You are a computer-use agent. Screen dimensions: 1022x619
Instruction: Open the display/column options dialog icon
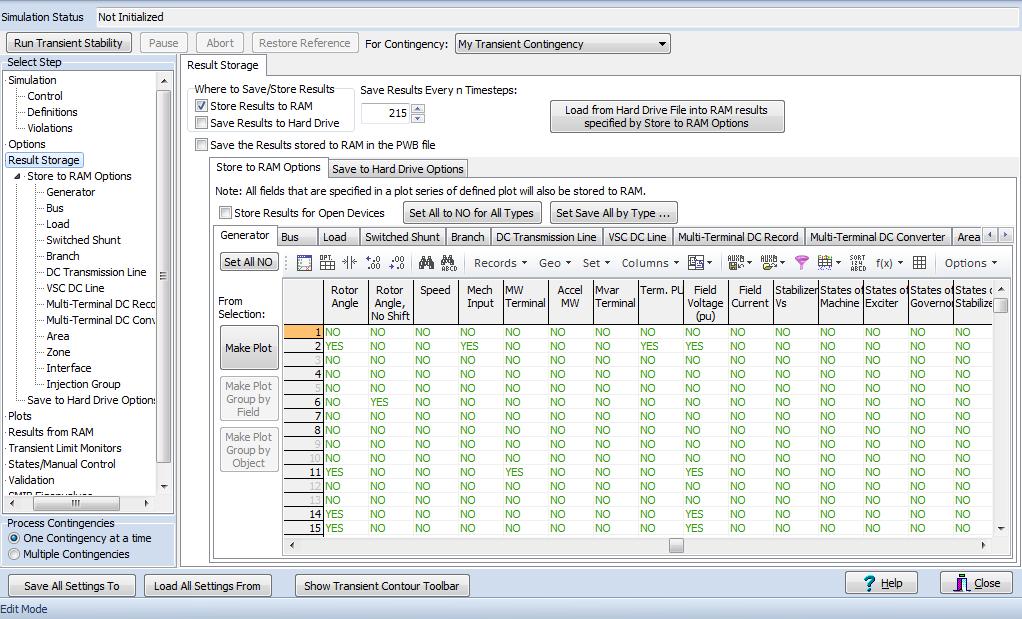click(x=304, y=263)
